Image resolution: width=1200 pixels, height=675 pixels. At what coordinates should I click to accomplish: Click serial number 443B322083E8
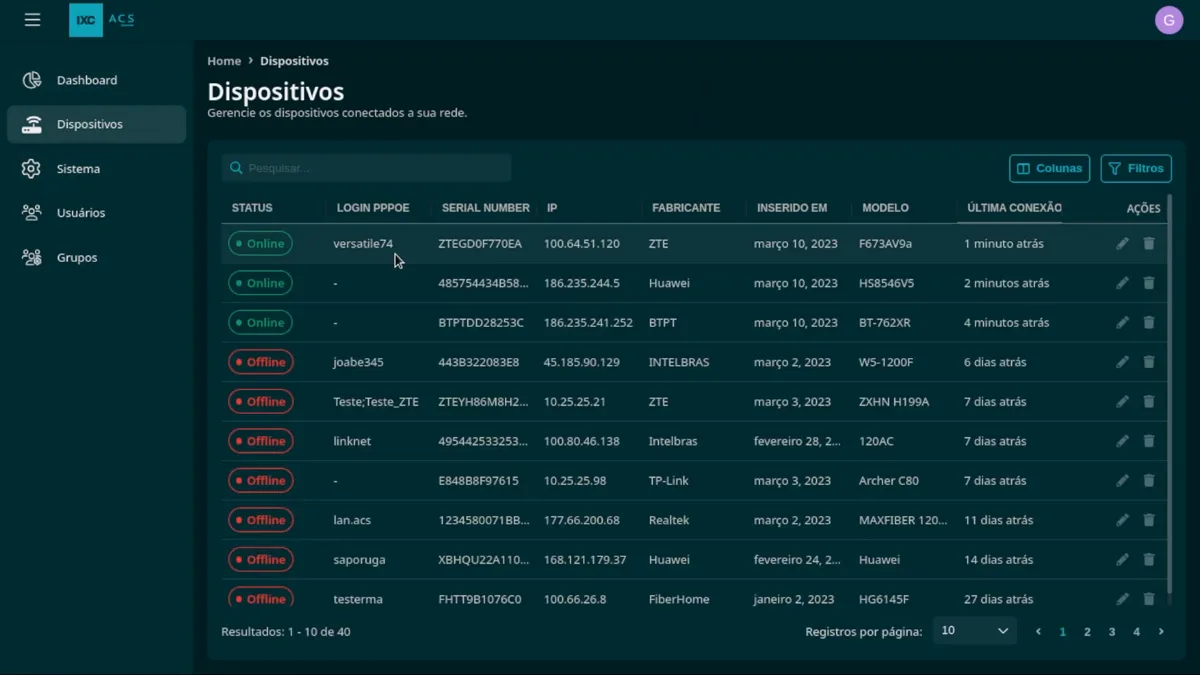(479, 362)
